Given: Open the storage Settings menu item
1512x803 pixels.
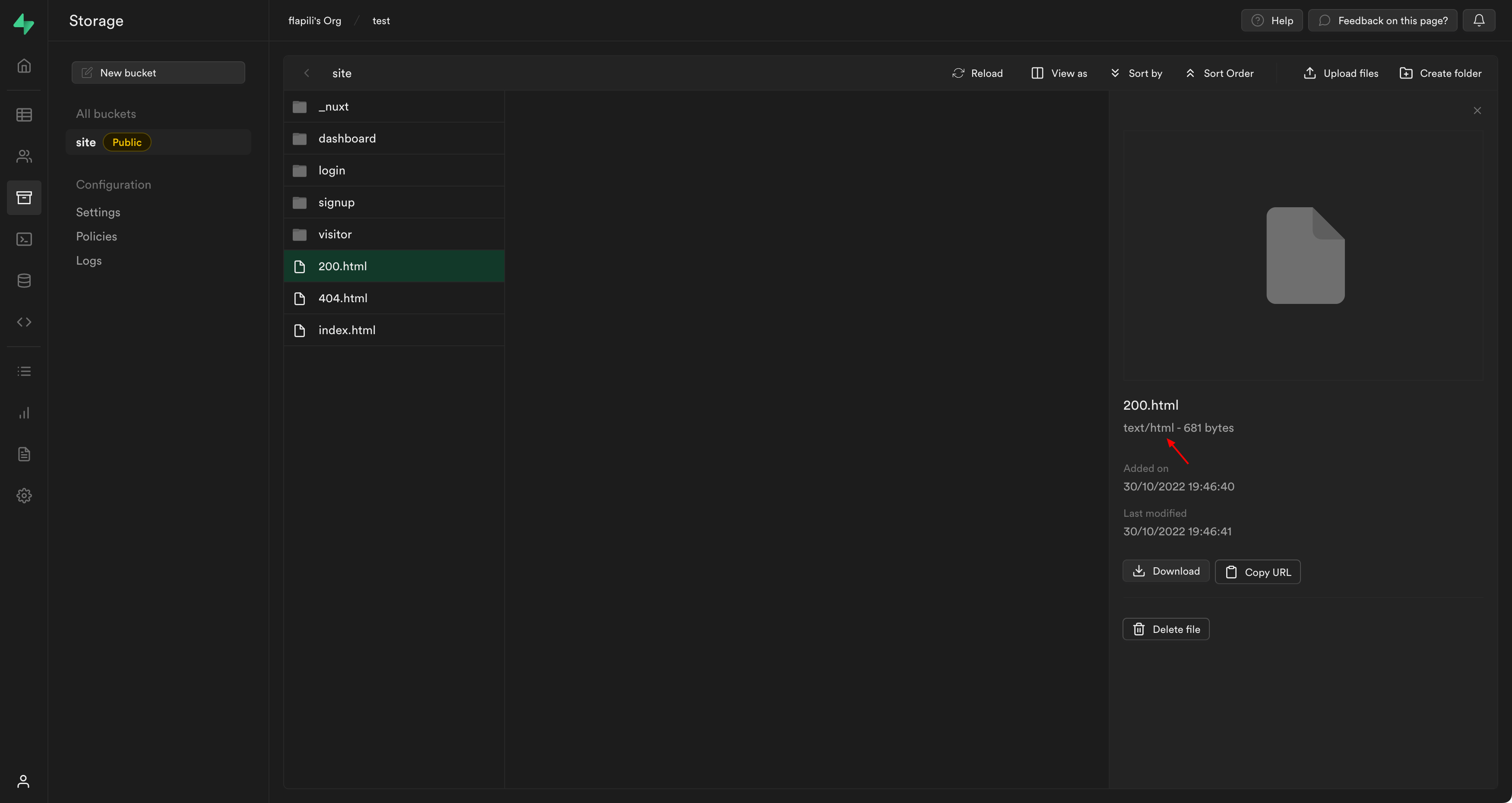Looking at the screenshot, I should tap(98, 212).
